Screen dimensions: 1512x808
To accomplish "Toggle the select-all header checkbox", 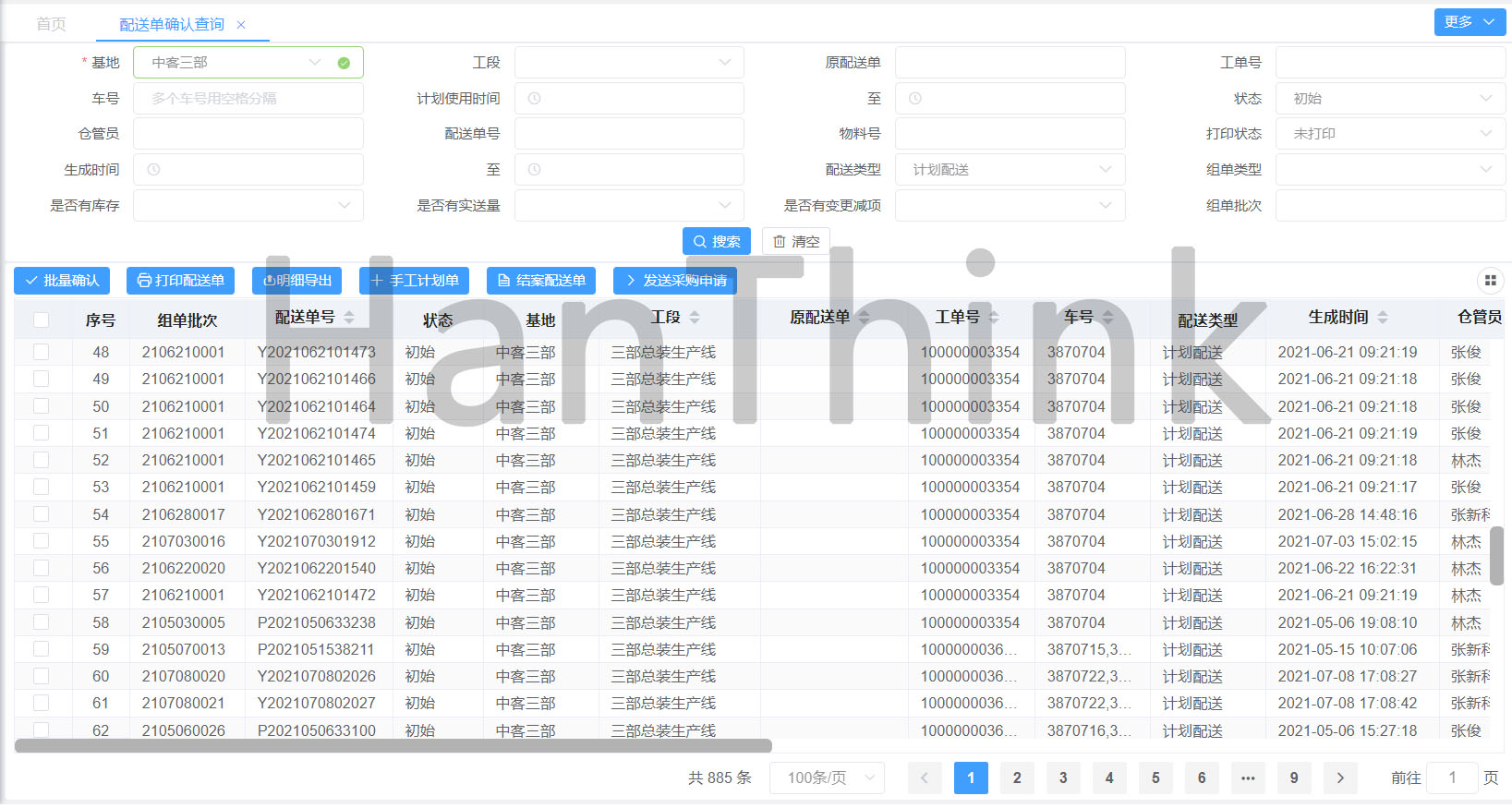I will pyautogui.click(x=41, y=320).
